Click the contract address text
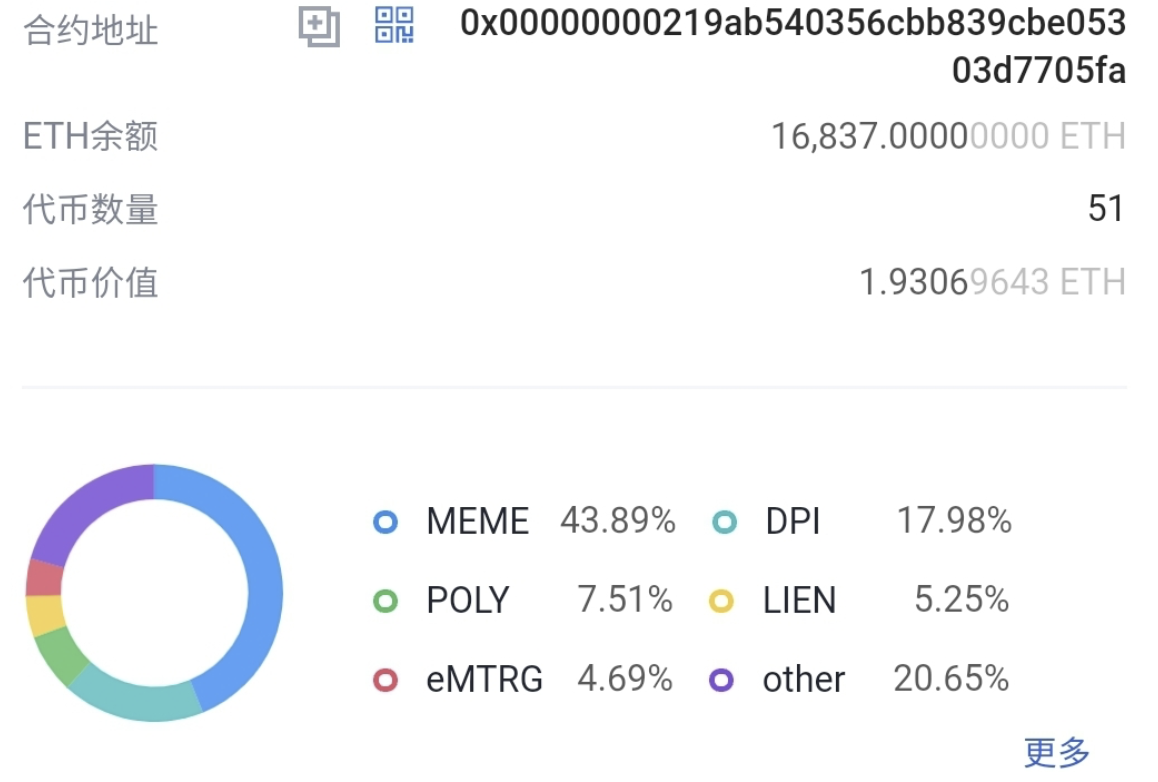This screenshot has height=782, width=1158. 793,47
